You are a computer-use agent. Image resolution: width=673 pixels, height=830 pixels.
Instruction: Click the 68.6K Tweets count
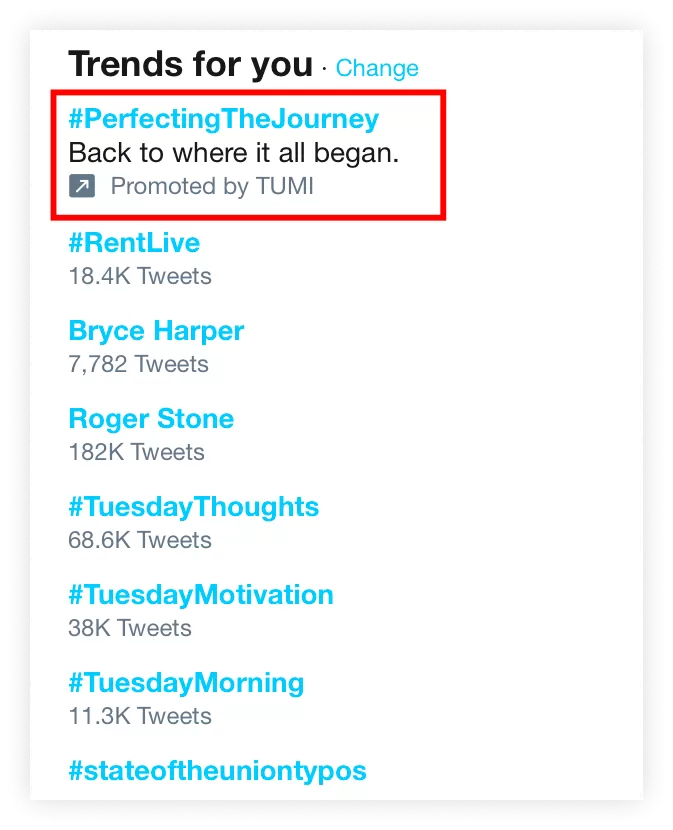[x=140, y=540]
